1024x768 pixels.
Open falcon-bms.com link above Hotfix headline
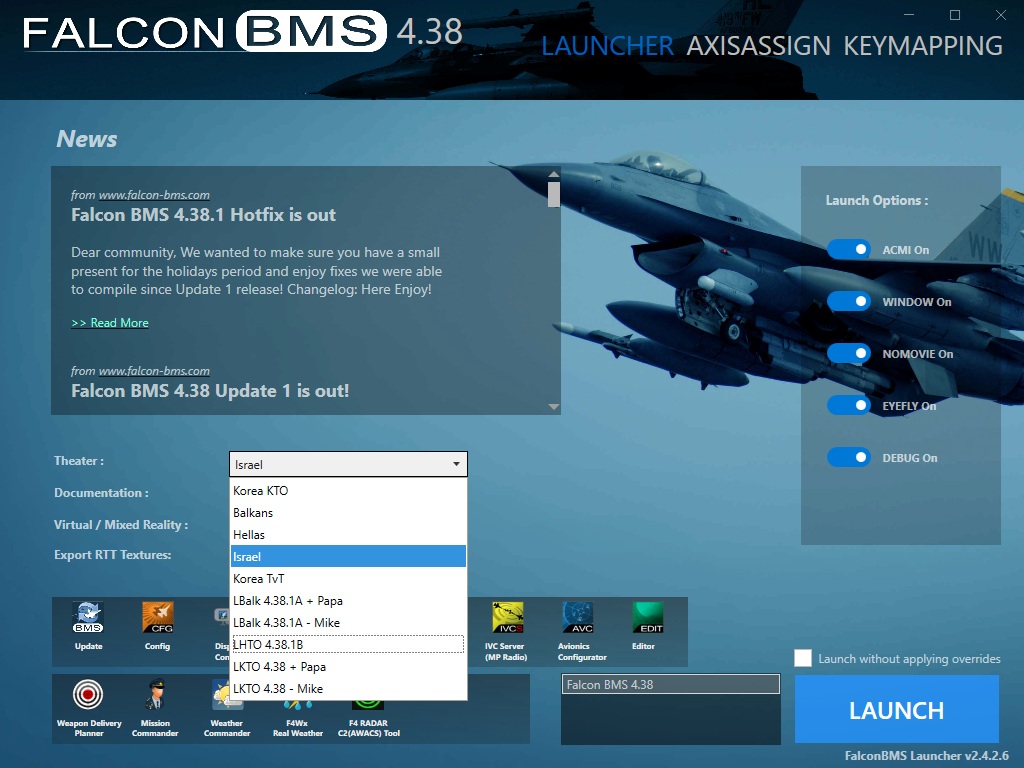(x=154, y=195)
